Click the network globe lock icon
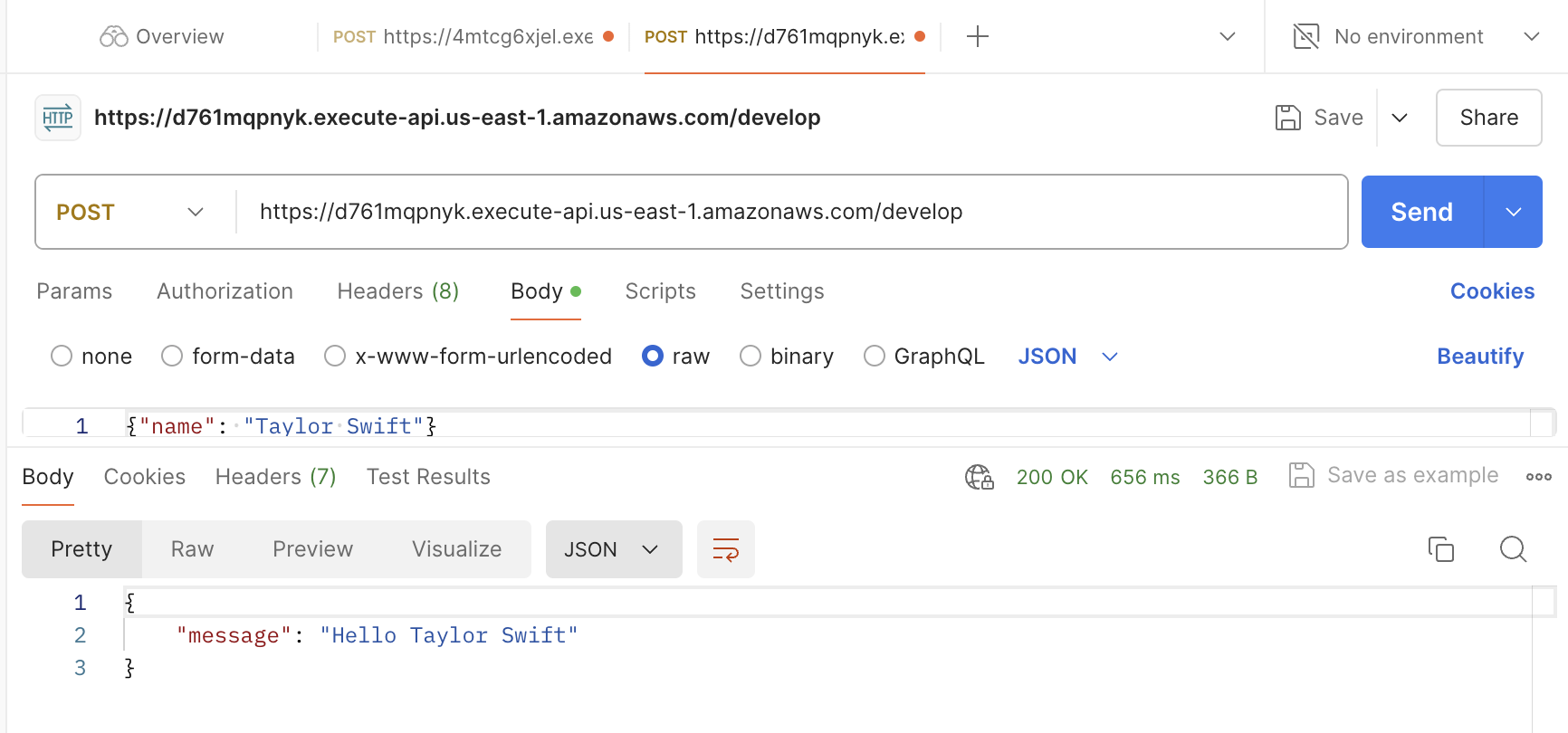1568x733 pixels. pyautogui.click(x=979, y=477)
